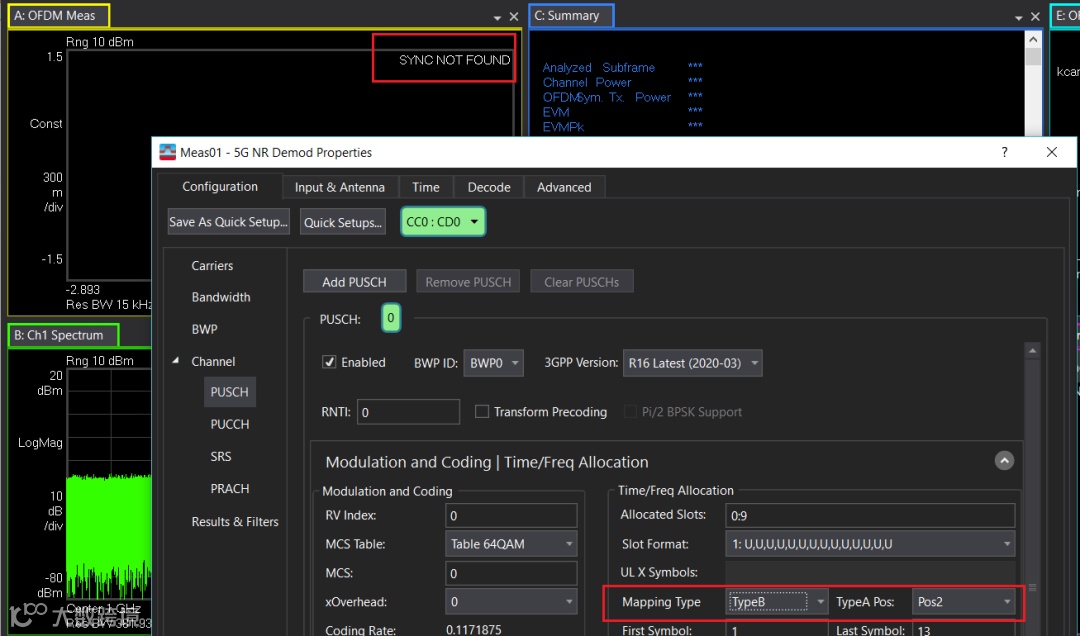Close the C: Summary trace window
Screen dimensions: 1080x636
click(x=1035, y=17)
